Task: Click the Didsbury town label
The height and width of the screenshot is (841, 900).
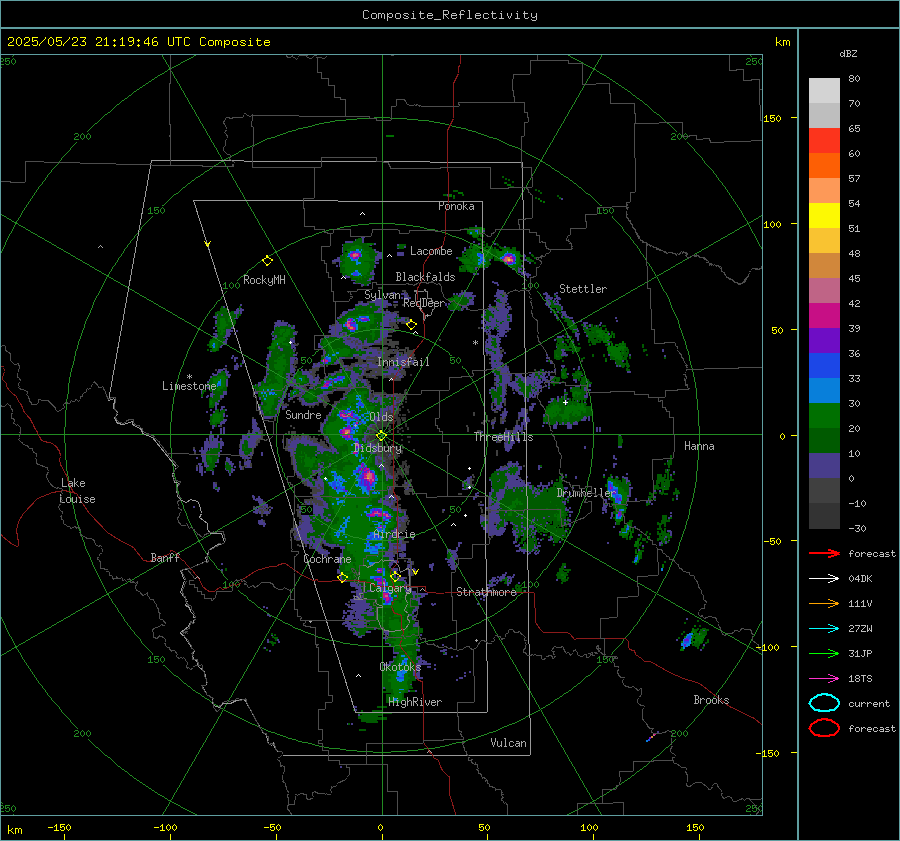Action: click(378, 448)
